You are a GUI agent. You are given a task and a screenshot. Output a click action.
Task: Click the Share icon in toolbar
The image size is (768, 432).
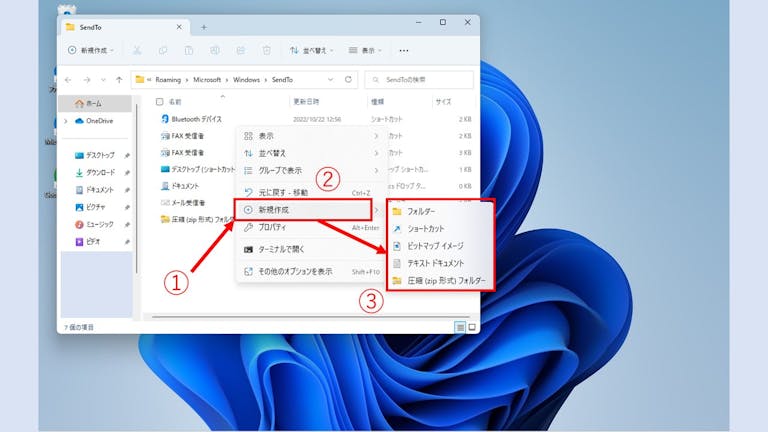tap(240, 50)
